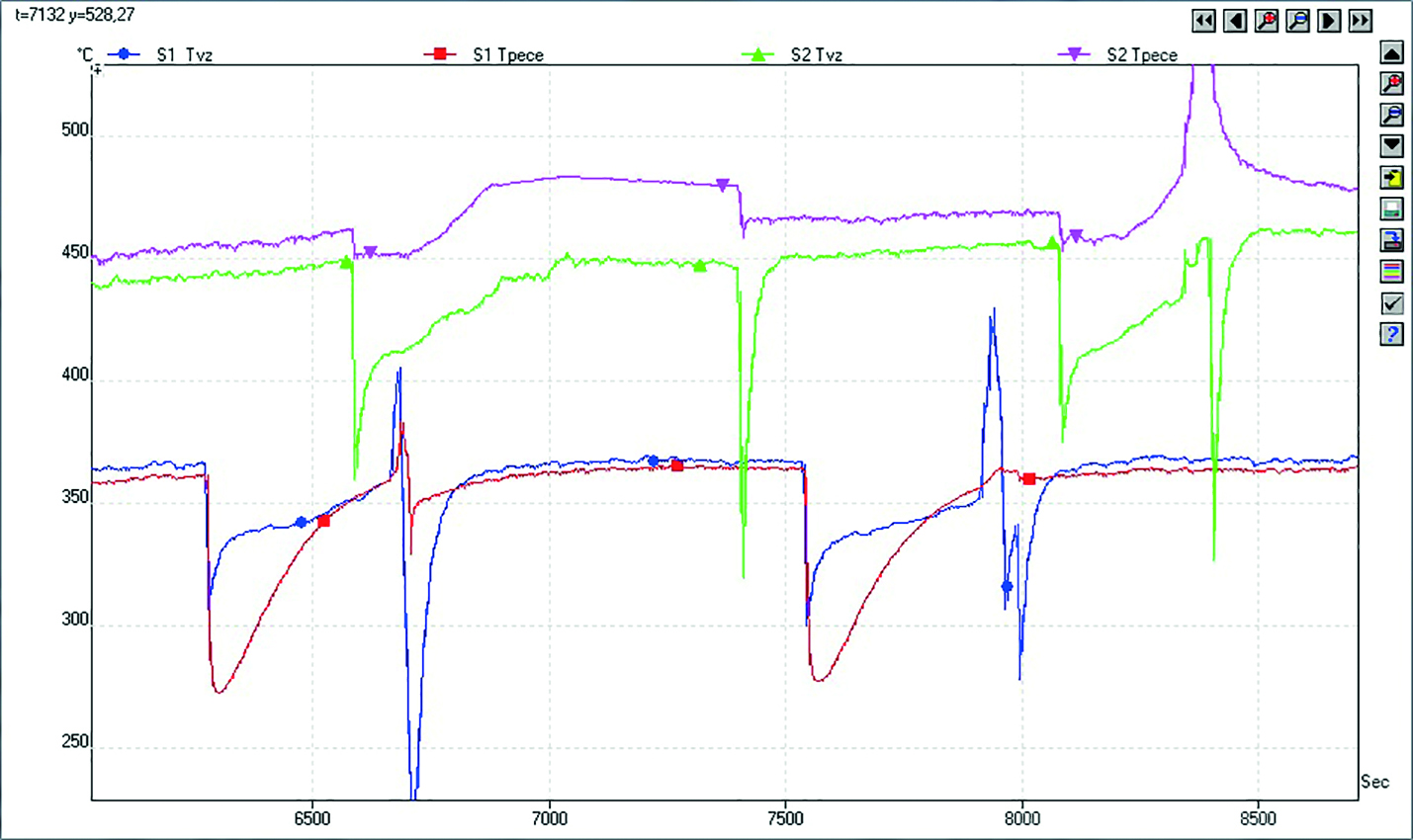Shift the chart upward with the up-arrow button
The width and height of the screenshot is (1413, 840).
coord(1392,53)
